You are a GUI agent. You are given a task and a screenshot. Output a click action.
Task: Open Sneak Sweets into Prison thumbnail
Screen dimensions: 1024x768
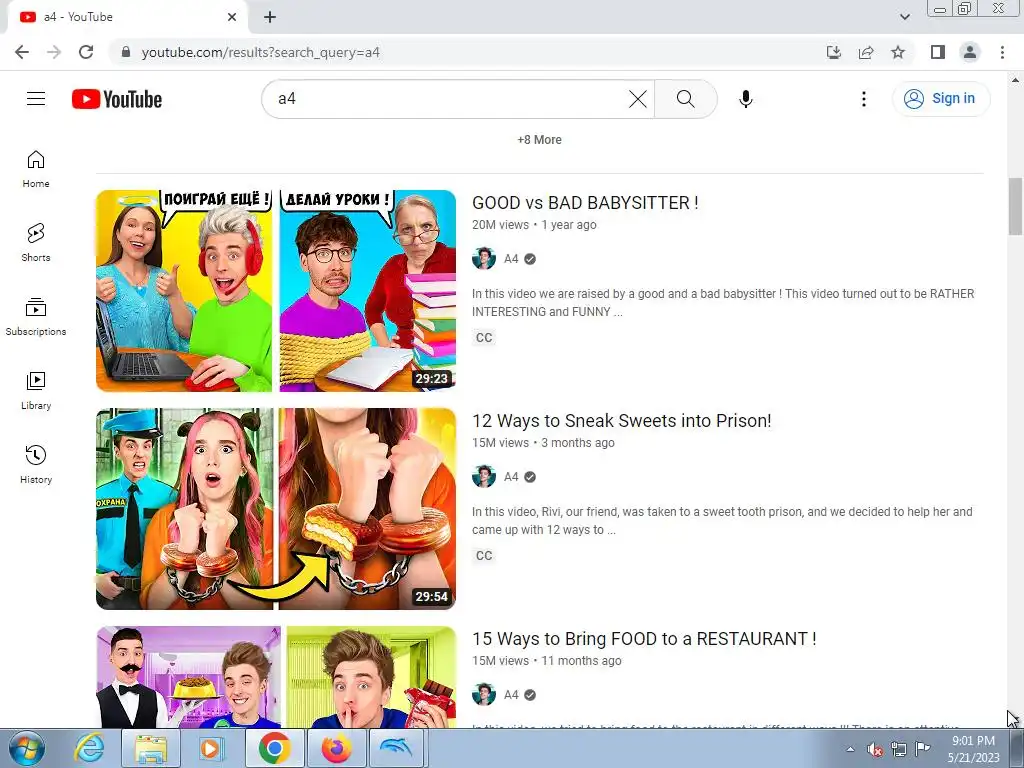tap(276, 509)
